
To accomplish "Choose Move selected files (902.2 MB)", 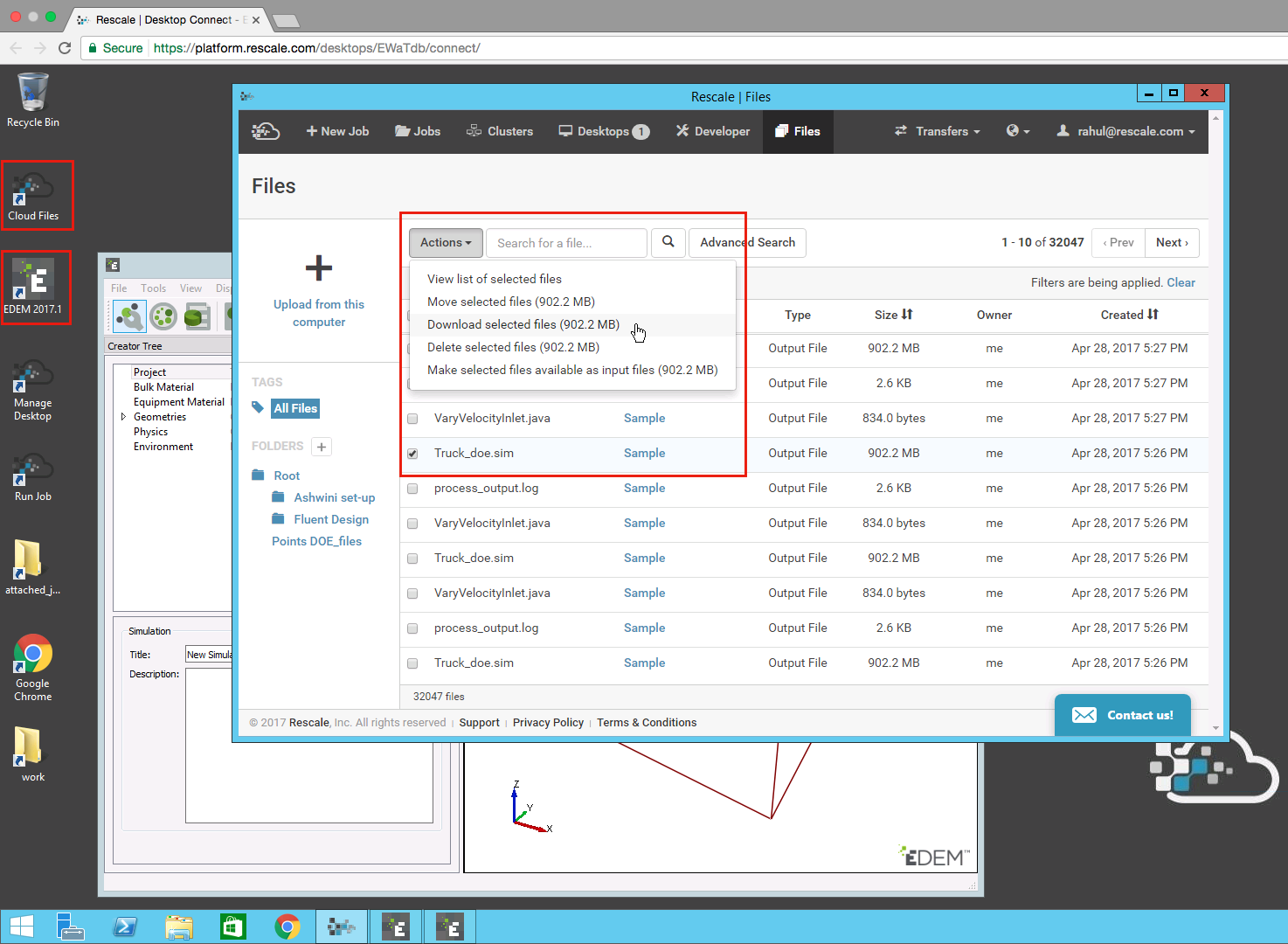I will point(572,302).
